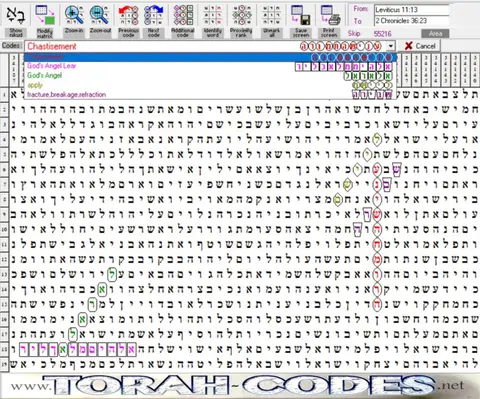Click the Additional code icon
The width and height of the screenshot is (480, 399).
click(x=183, y=15)
